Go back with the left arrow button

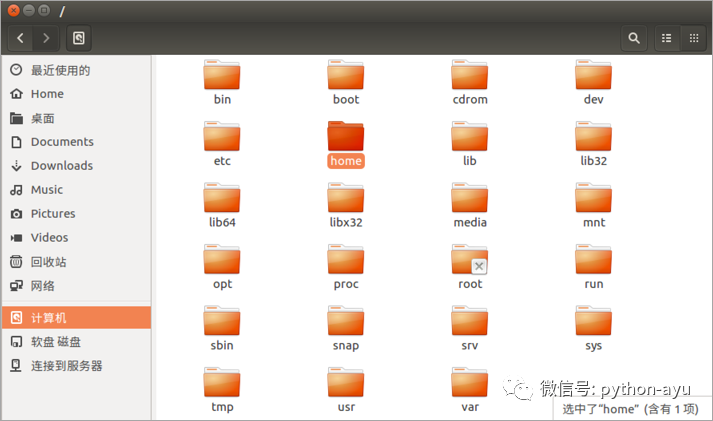tap(20, 38)
